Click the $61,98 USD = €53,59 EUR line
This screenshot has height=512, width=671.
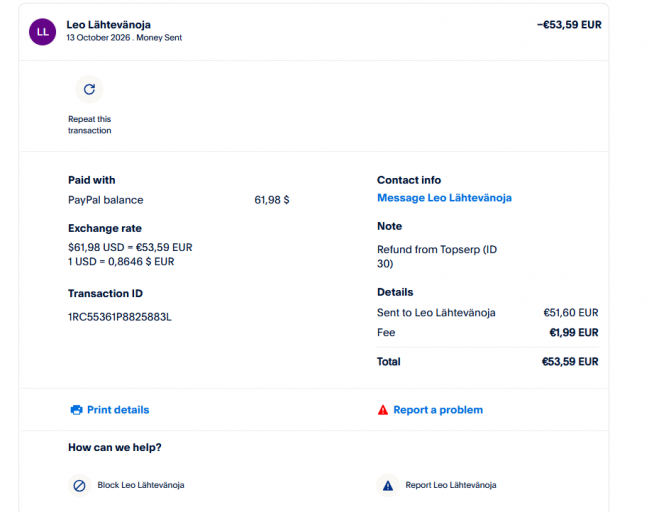pos(130,247)
